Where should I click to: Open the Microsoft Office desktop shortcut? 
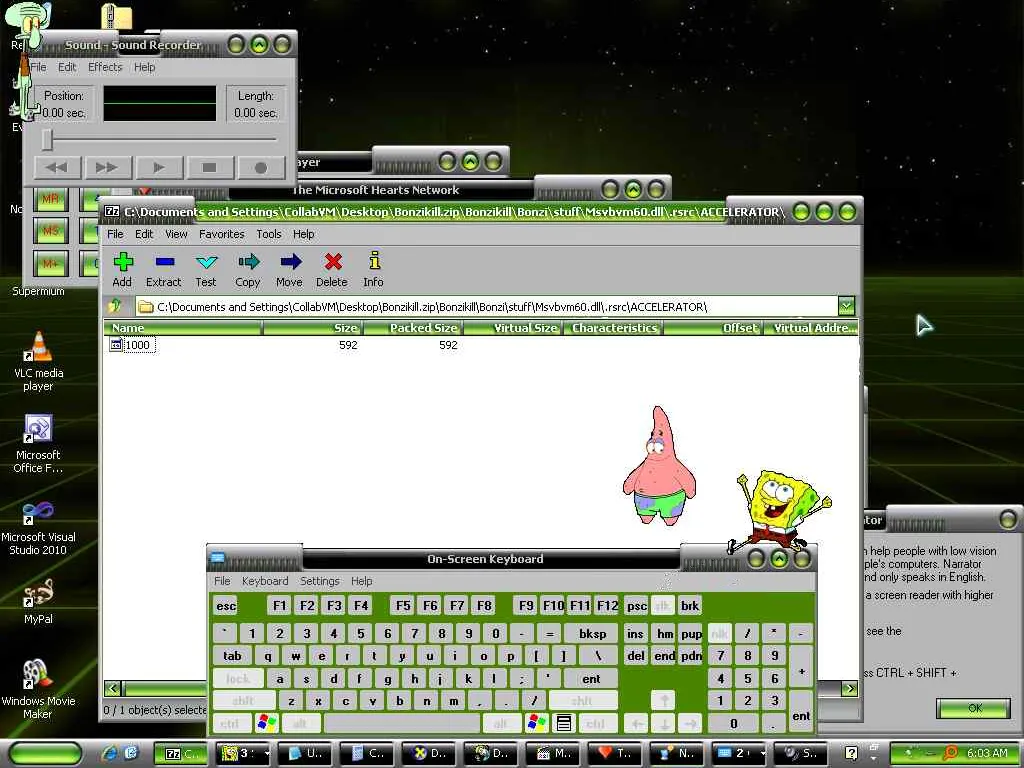click(x=38, y=444)
